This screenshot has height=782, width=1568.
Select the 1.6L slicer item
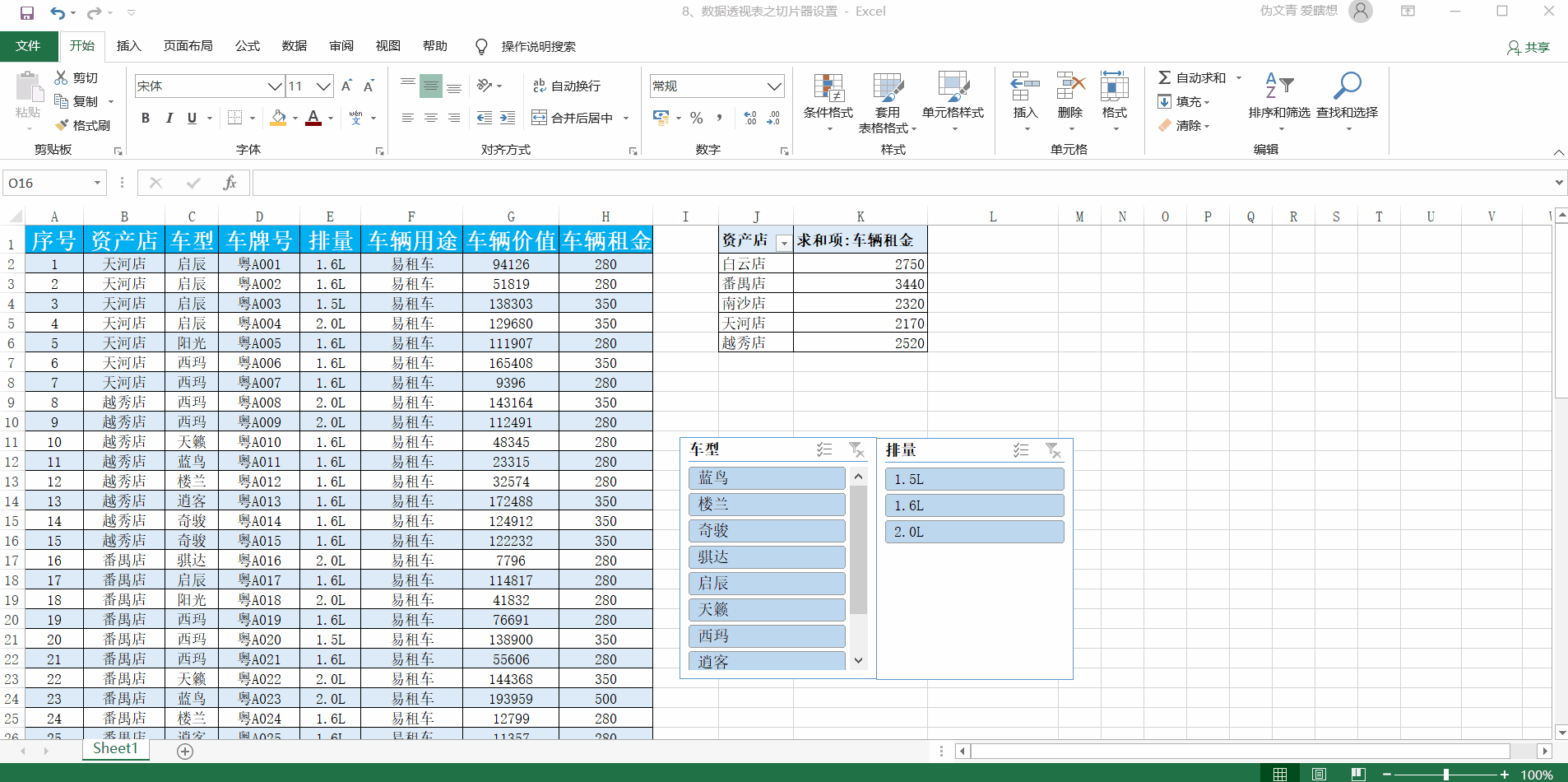(x=975, y=505)
